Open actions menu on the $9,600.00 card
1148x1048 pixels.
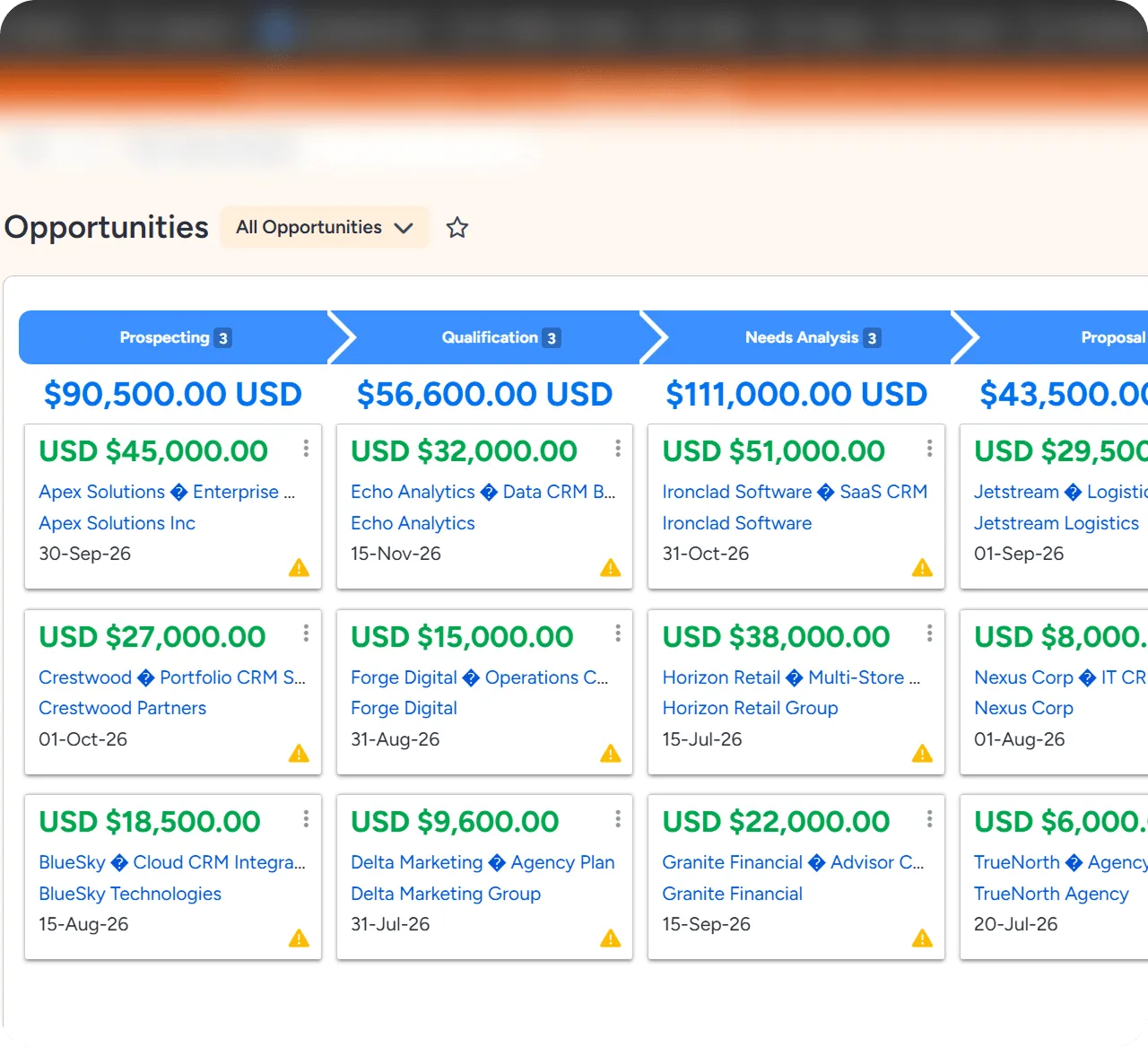click(618, 818)
